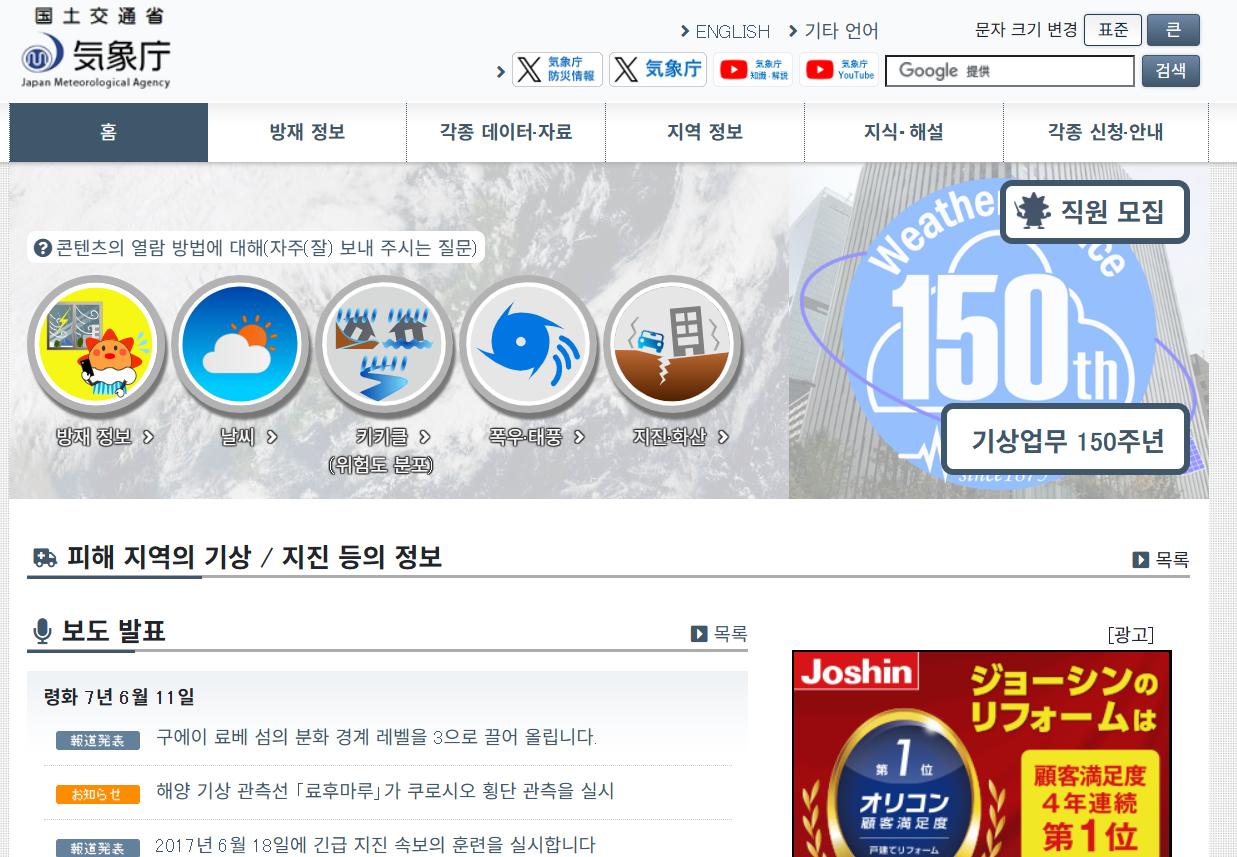Set text size to 표준
1237x857 pixels.
click(1113, 30)
